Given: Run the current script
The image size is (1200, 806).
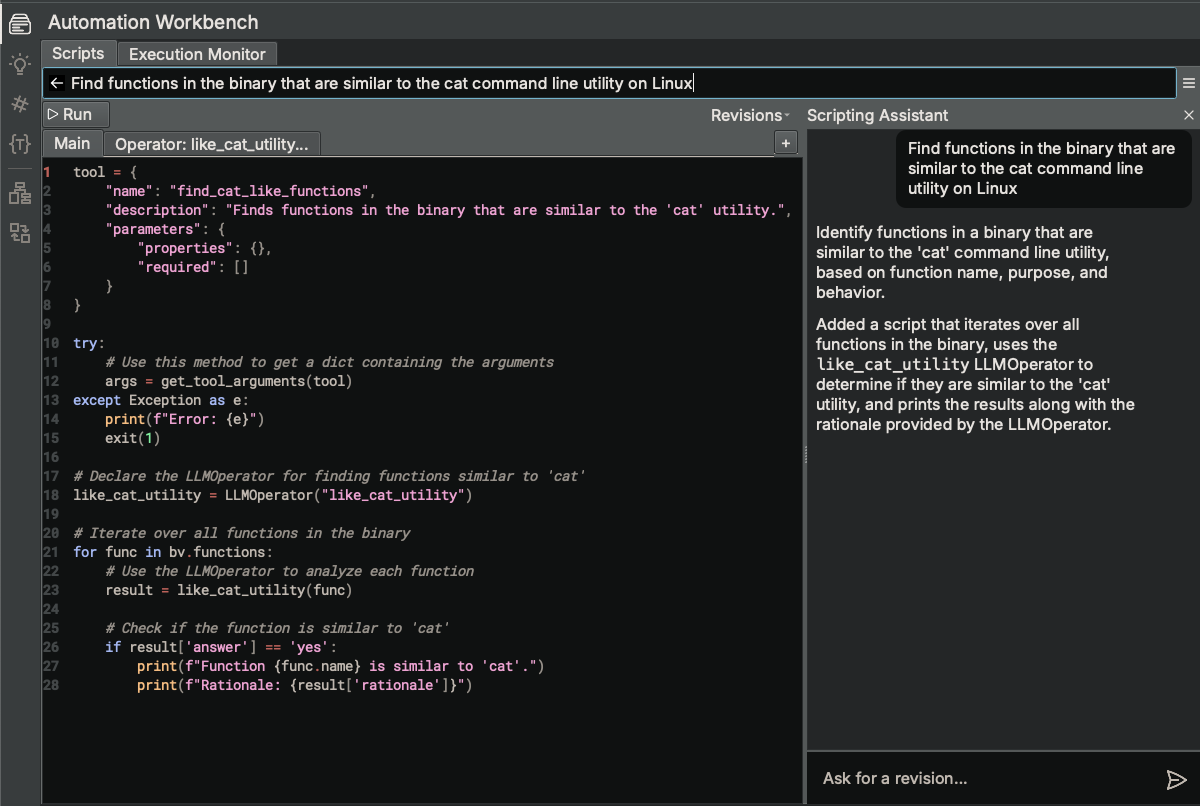Looking at the screenshot, I should coord(74,114).
